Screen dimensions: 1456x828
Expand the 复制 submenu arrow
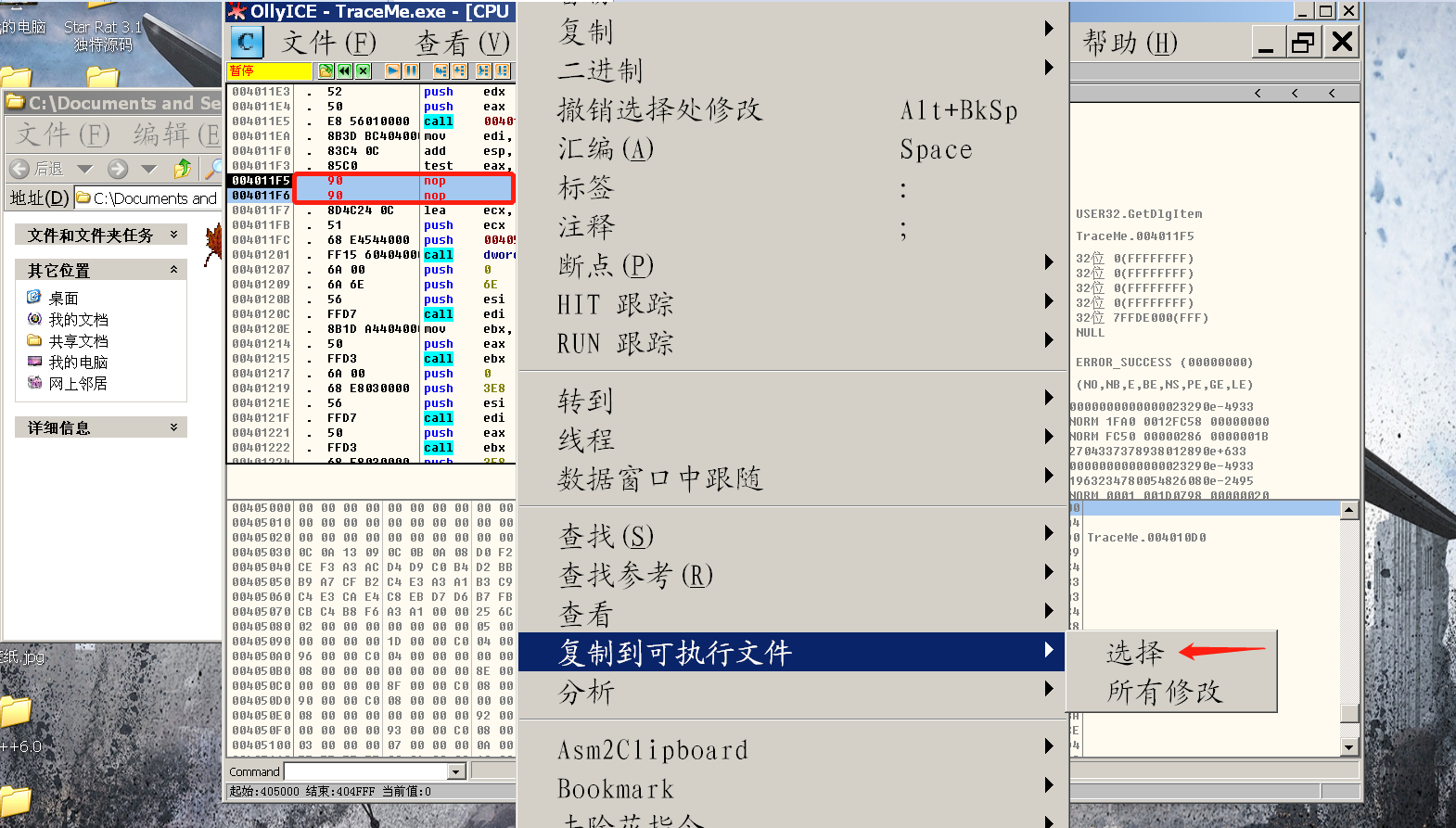click(1049, 28)
